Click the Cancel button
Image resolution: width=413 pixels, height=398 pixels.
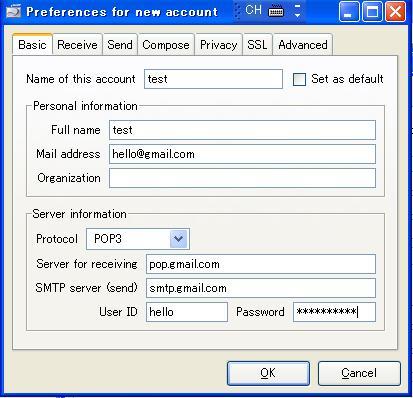coord(359,373)
